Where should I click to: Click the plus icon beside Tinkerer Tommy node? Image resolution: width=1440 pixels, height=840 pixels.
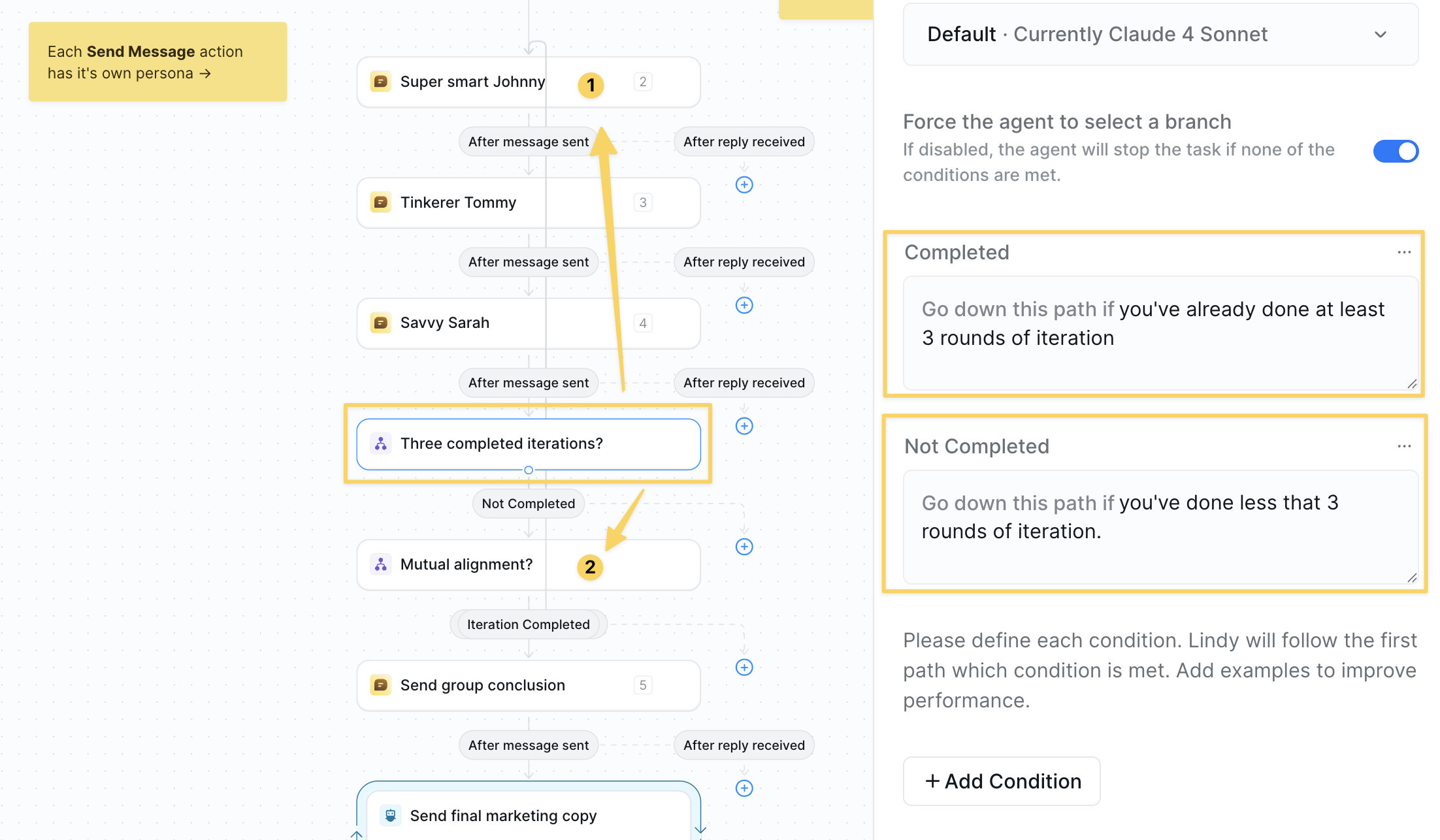pos(744,185)
